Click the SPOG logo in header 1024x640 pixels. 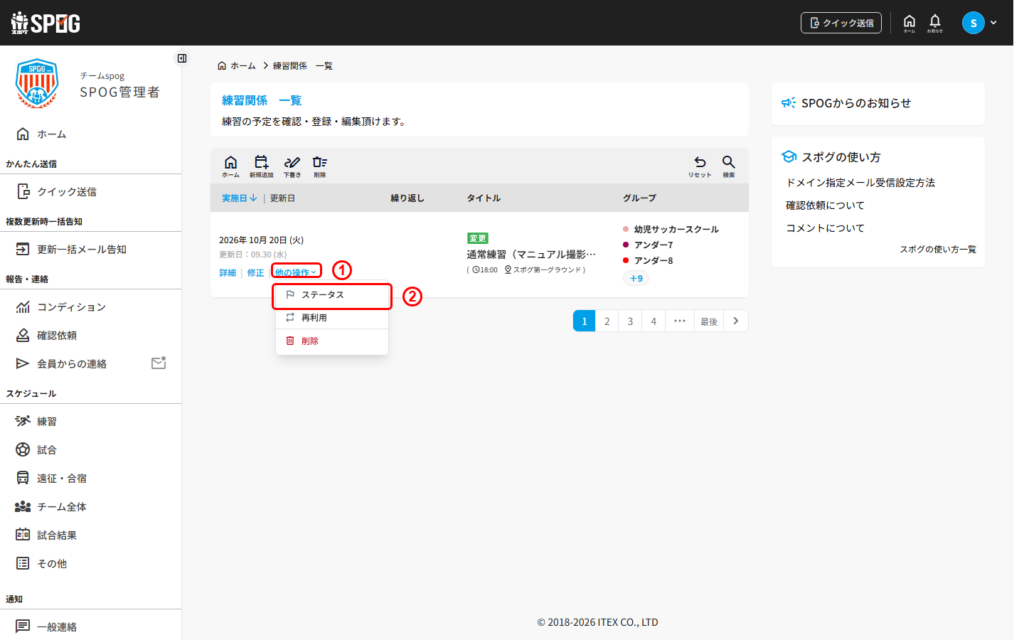[46, 23]
